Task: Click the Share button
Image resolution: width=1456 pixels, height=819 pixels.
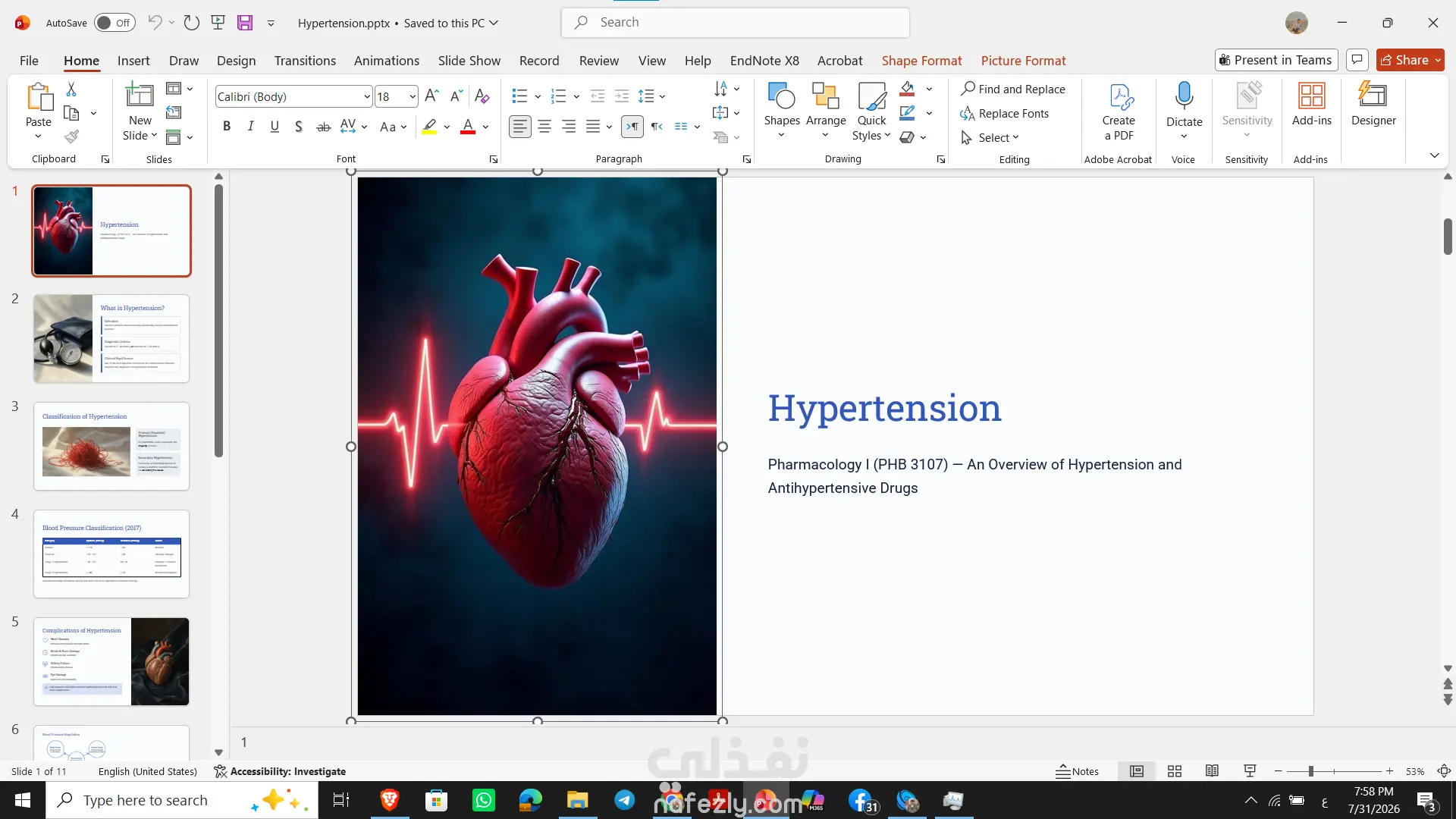Action: (x=1410, y=60)
